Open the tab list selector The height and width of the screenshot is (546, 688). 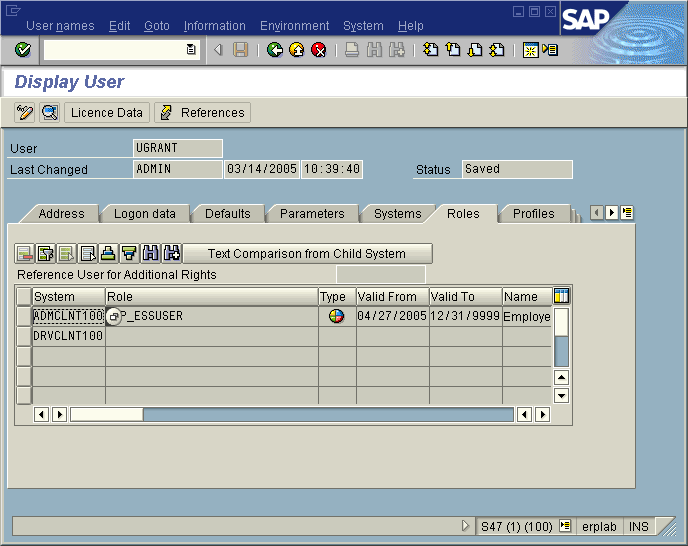click(x=627, y=213)
